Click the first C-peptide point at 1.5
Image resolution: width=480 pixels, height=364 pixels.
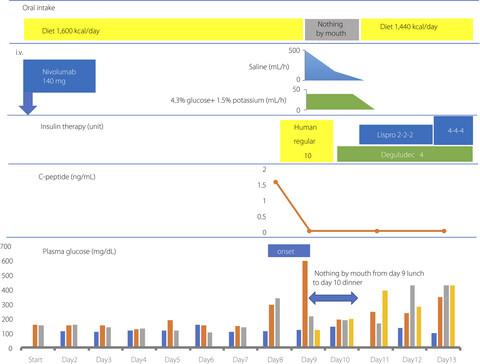(x=276, y=182)
